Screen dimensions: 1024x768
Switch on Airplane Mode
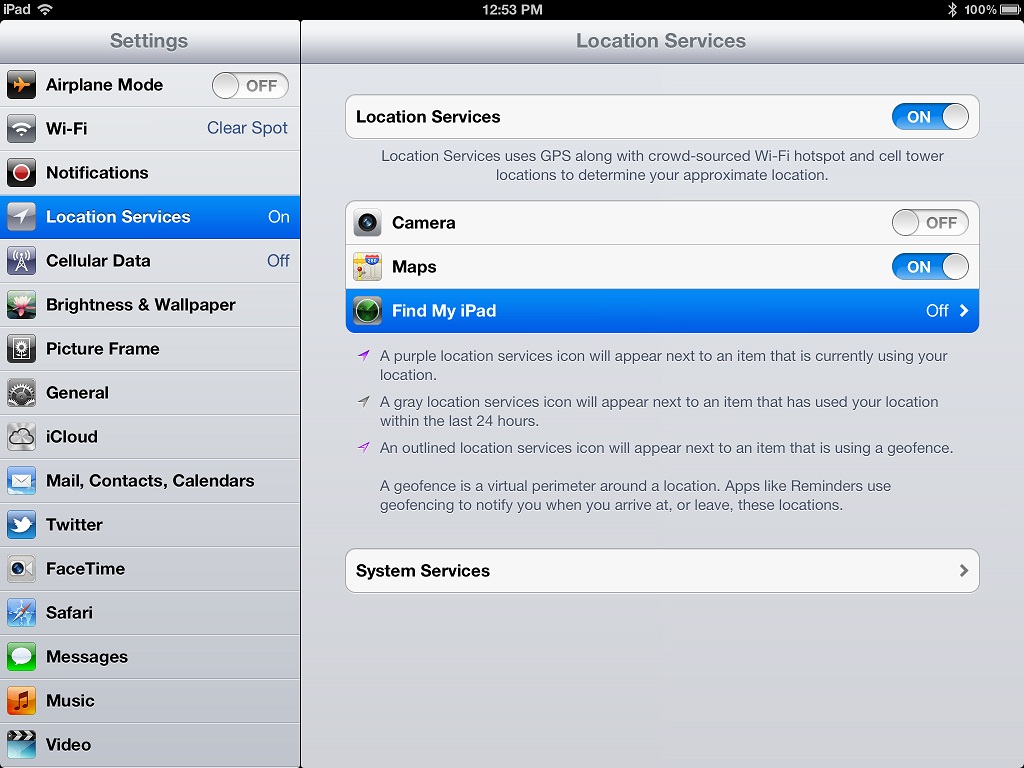250,86
